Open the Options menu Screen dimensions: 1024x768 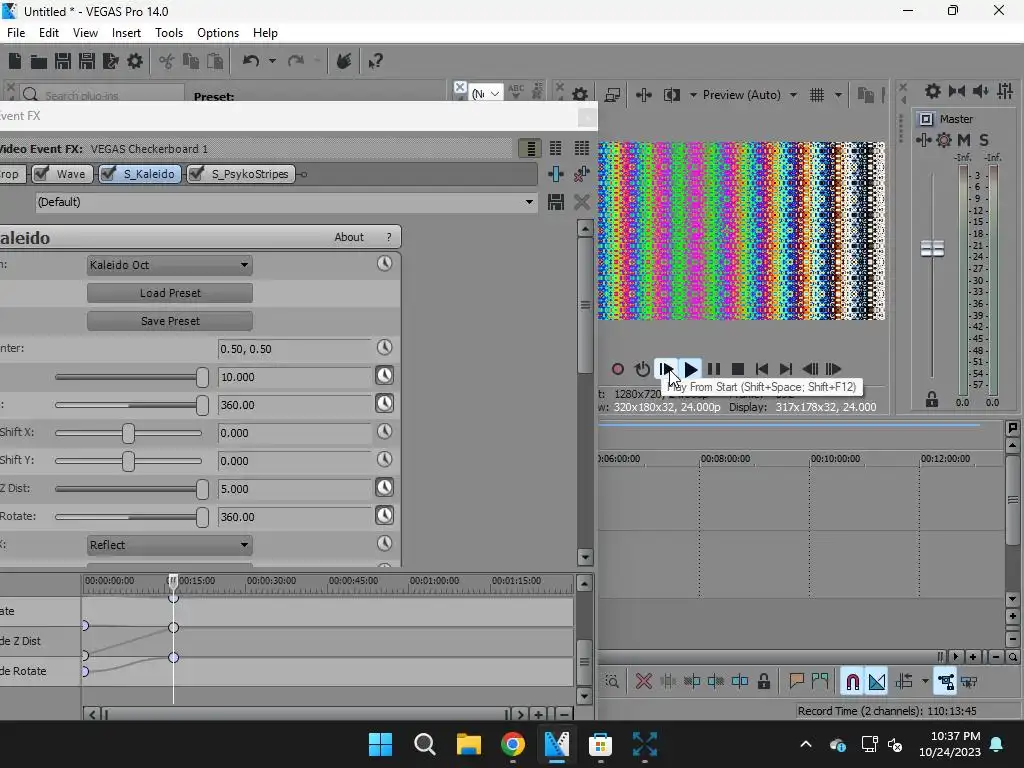click(217, 33)
